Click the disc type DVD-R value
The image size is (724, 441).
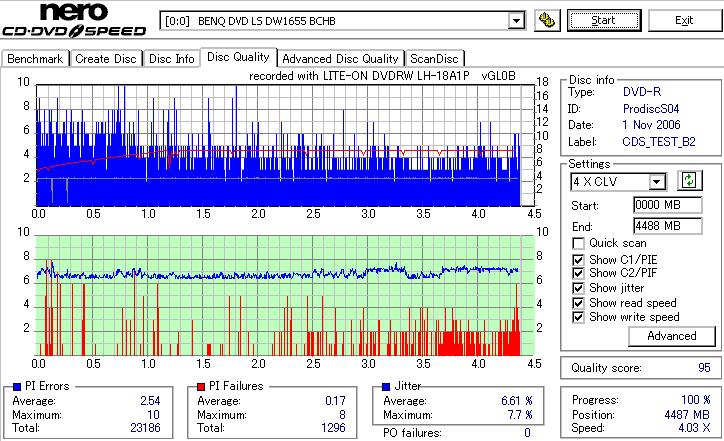[x=642, y=92]
